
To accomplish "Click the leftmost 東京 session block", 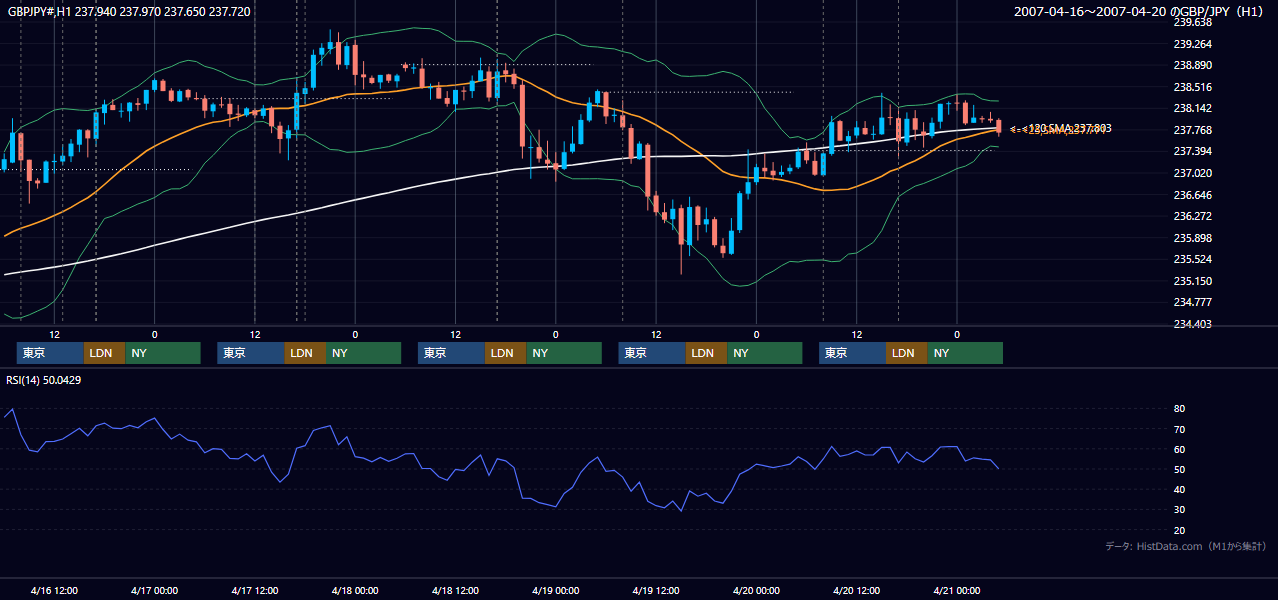I will pos(50,353).
